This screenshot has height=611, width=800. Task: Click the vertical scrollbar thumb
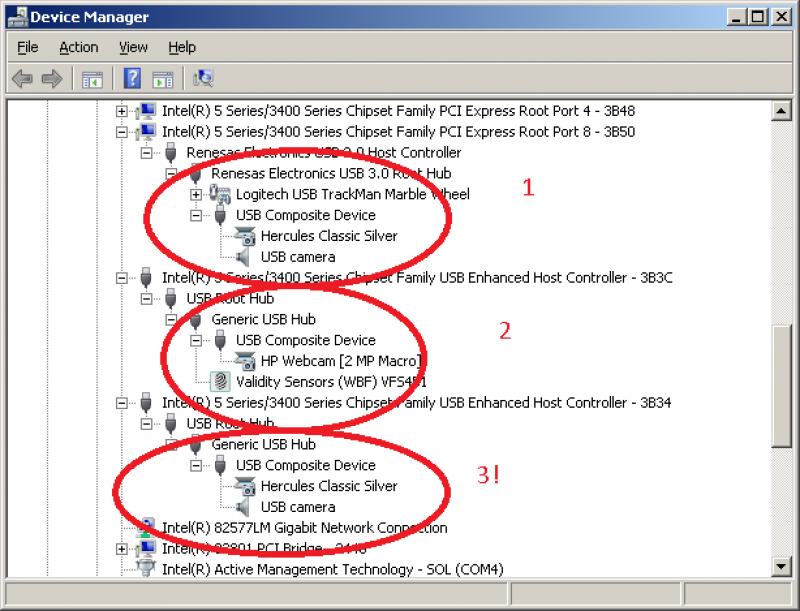tap(781, 386)
